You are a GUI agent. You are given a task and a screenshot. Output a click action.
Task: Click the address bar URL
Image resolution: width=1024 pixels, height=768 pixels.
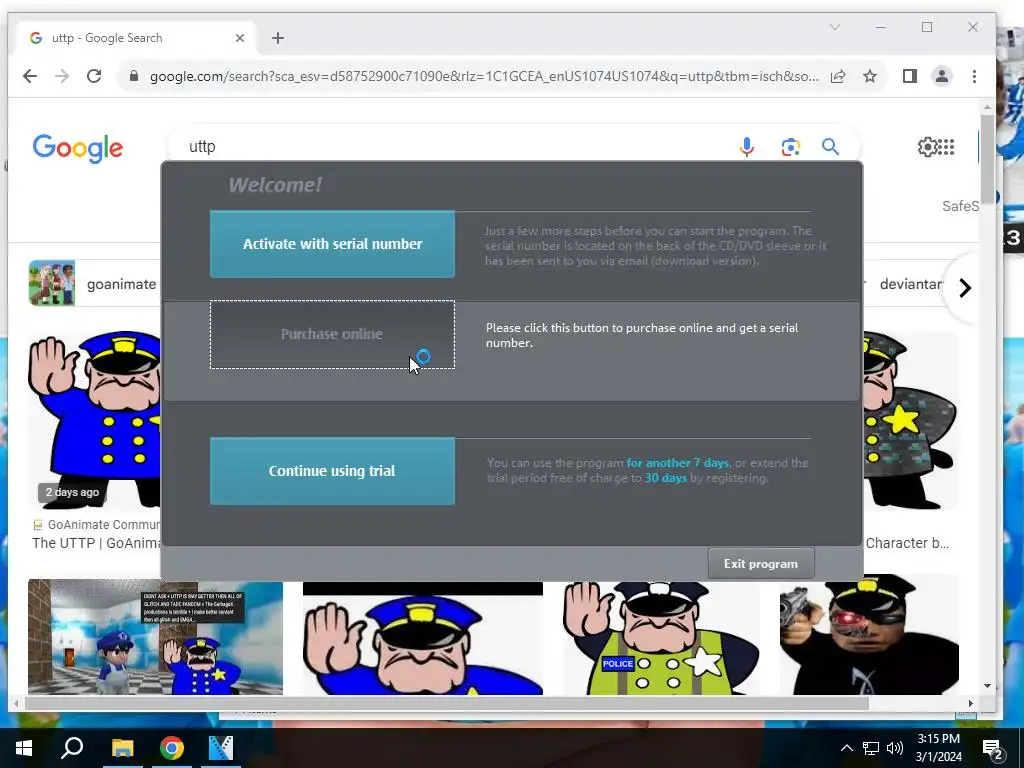click(483, 76)
